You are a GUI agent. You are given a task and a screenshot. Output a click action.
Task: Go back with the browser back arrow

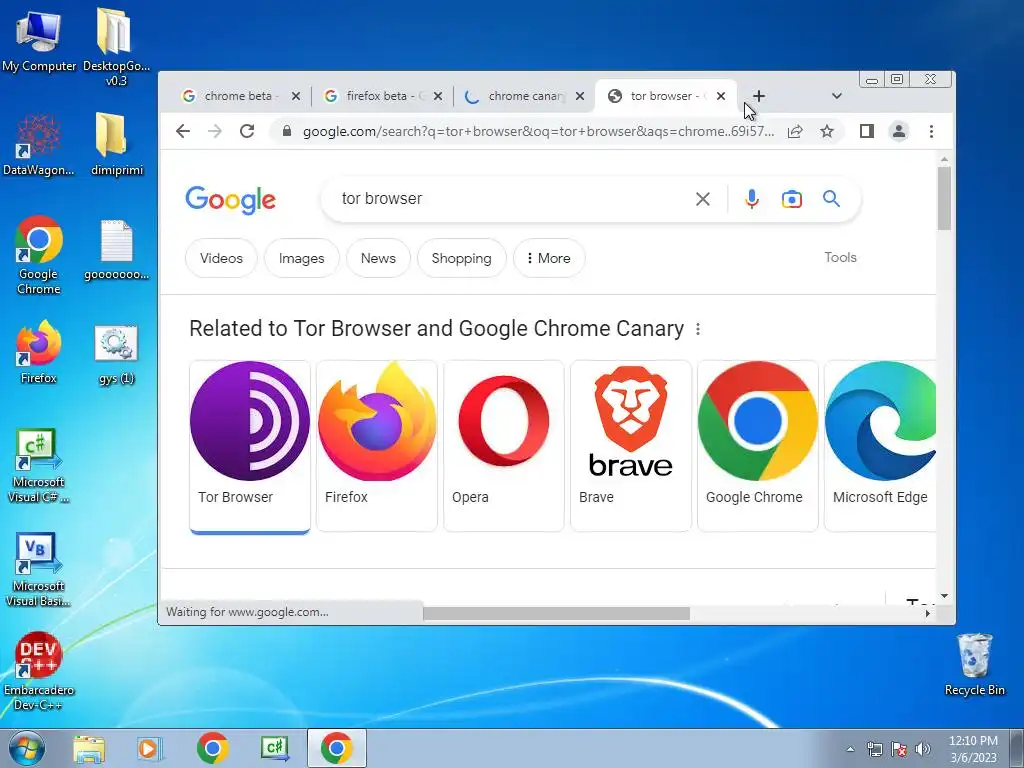tap(183, 131)
